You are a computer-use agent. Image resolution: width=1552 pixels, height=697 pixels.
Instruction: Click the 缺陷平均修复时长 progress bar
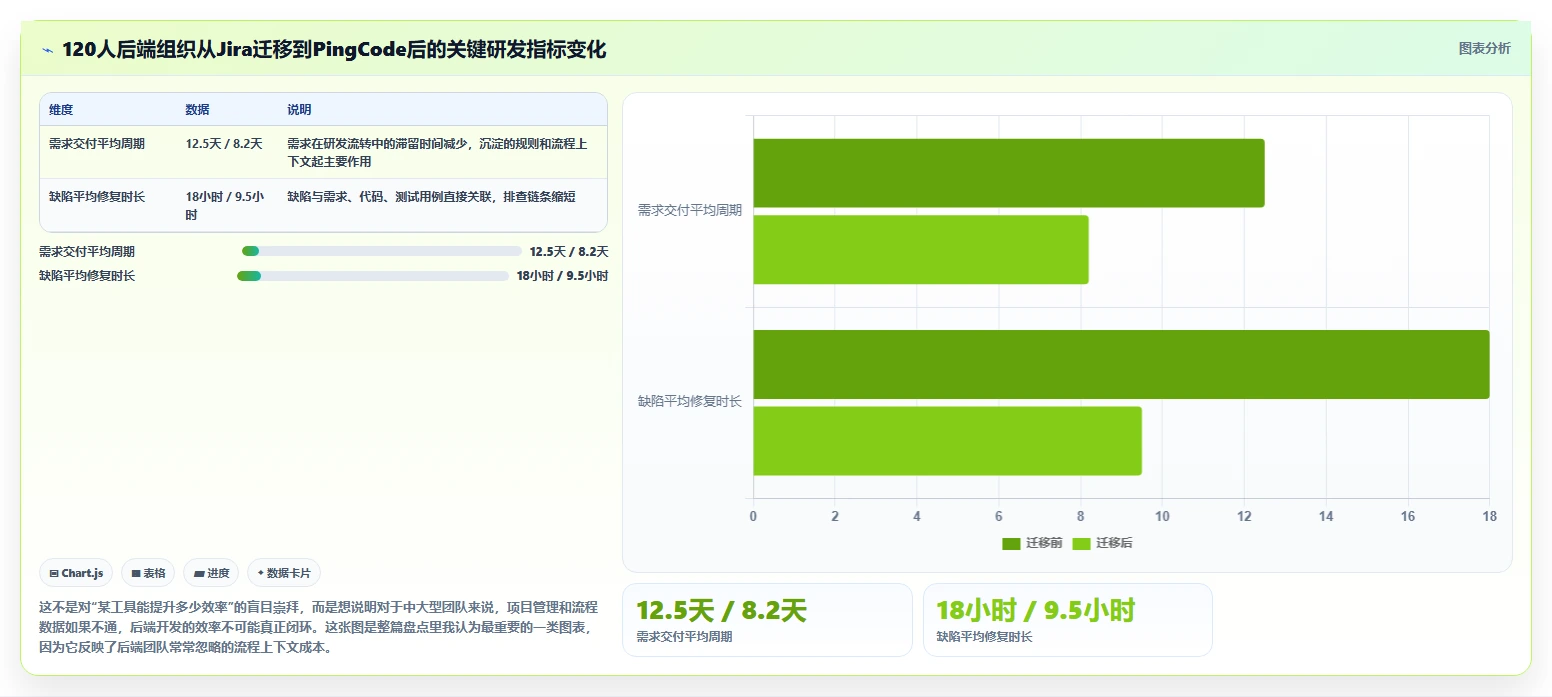[x=373, y=275]
